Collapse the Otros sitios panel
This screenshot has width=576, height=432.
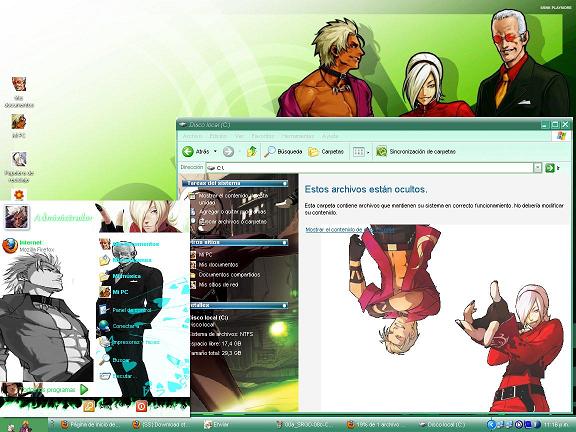284,242
